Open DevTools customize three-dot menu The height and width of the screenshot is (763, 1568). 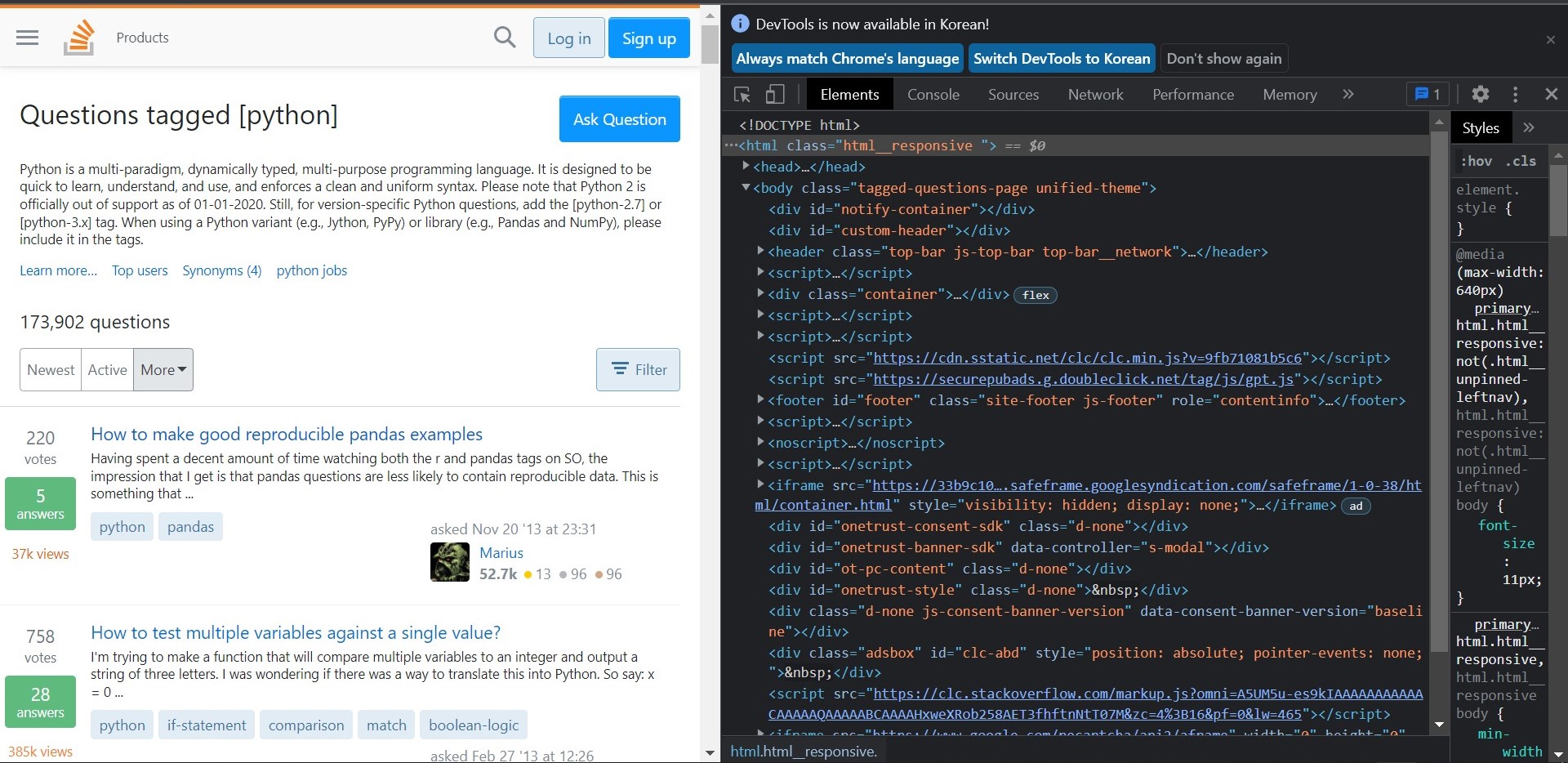(x=1515, y=95)
